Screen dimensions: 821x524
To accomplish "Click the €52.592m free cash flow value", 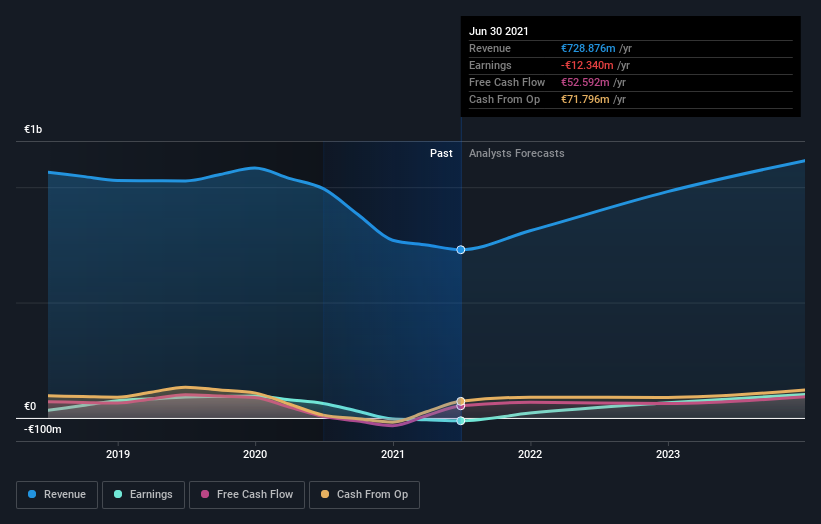I will (585, 82).
